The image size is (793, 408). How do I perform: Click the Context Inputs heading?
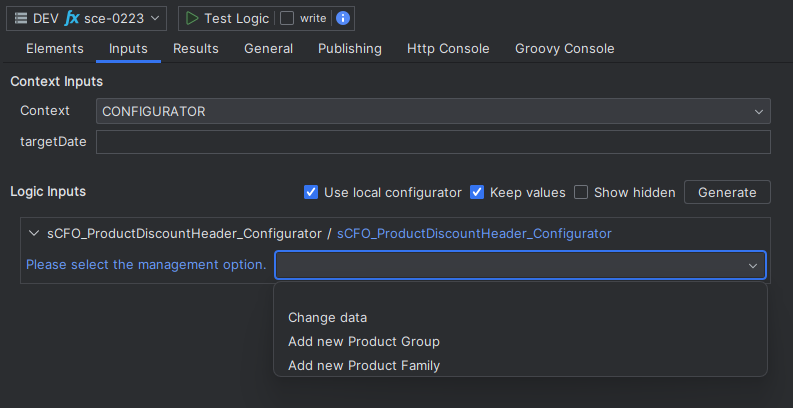pyautogui.click(x=57, y=81)
